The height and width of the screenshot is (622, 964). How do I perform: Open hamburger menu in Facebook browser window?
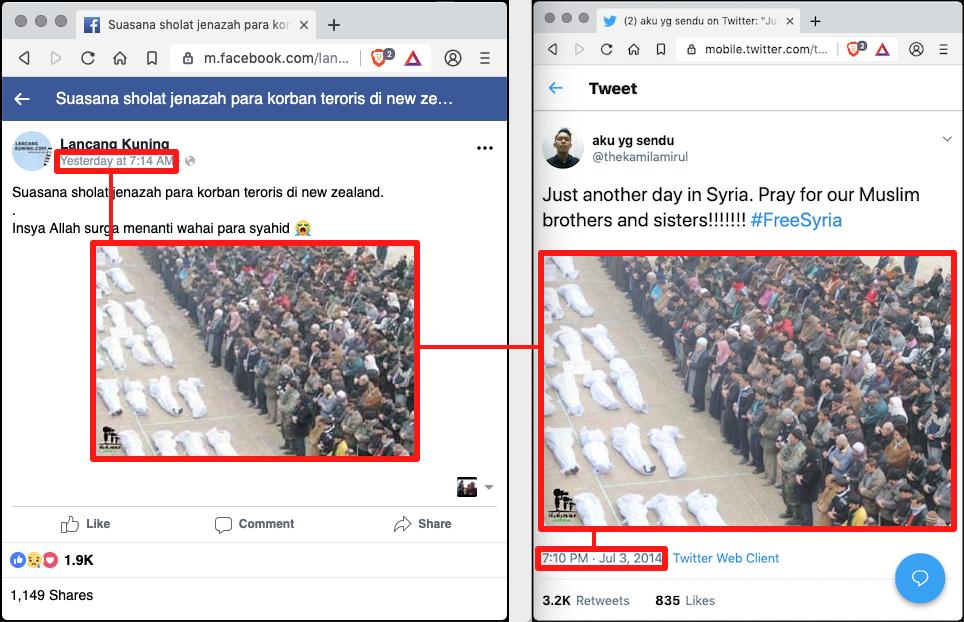[485, 58]
